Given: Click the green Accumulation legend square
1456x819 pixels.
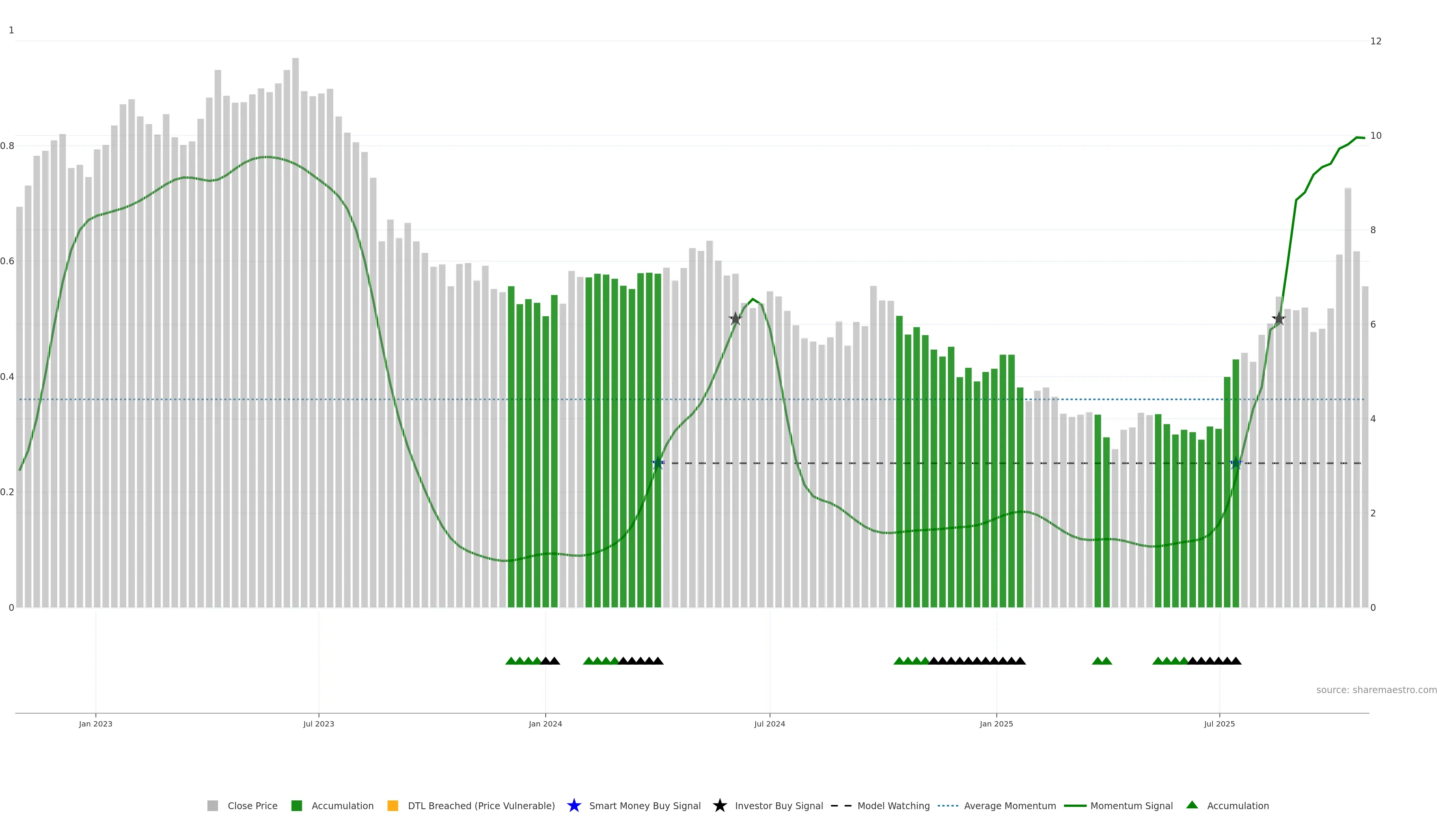Looking at the screenshot, I should (x=296, y=805).
